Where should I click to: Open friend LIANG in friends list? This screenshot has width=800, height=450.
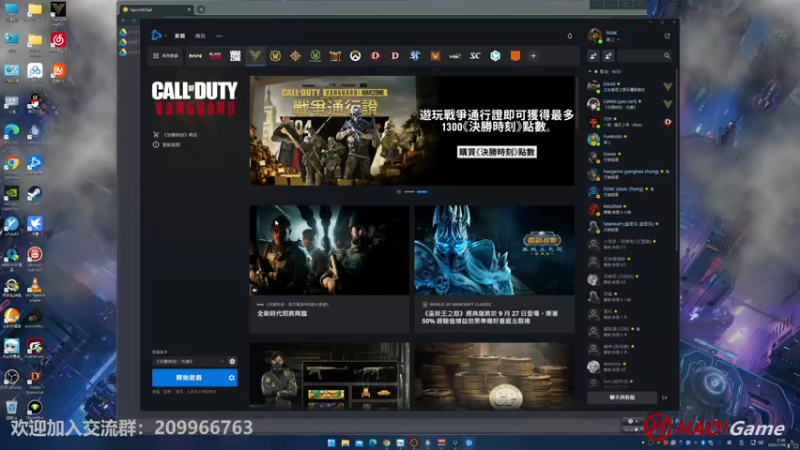click(x=630, y=104)
